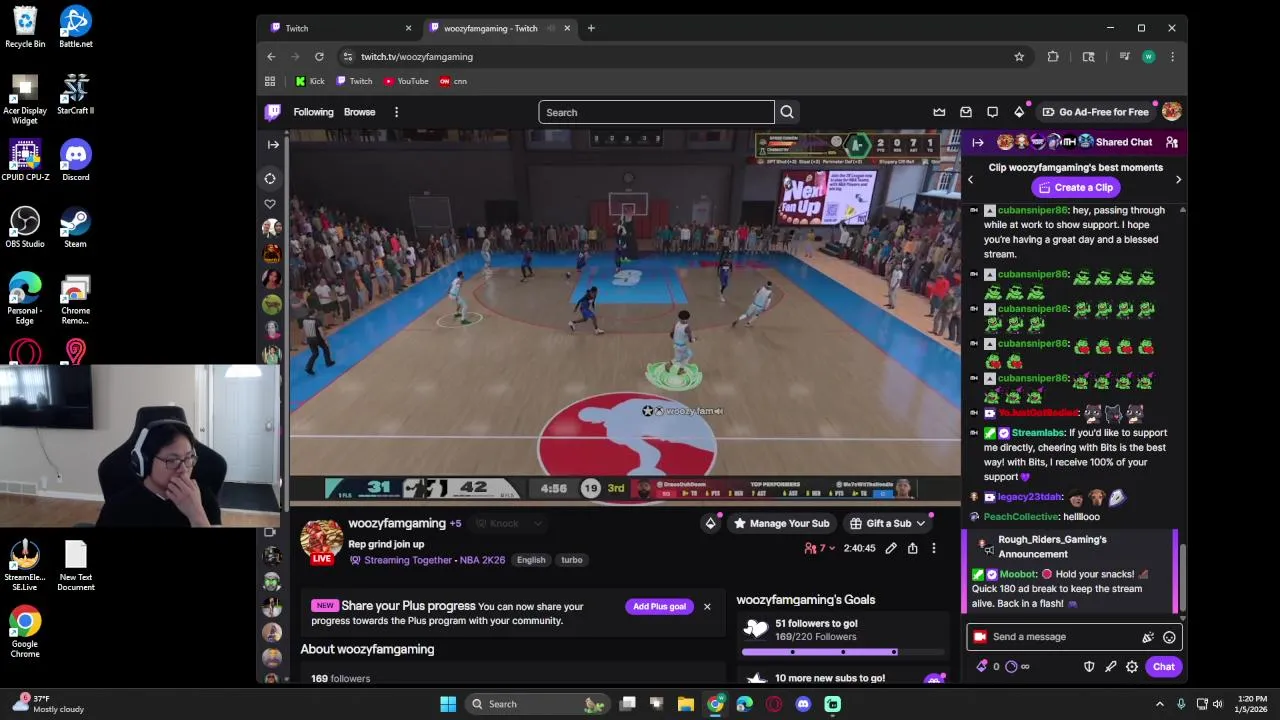
Task: Open Twitch Prime Loot crown icon
Action: [x=939, y=112]
